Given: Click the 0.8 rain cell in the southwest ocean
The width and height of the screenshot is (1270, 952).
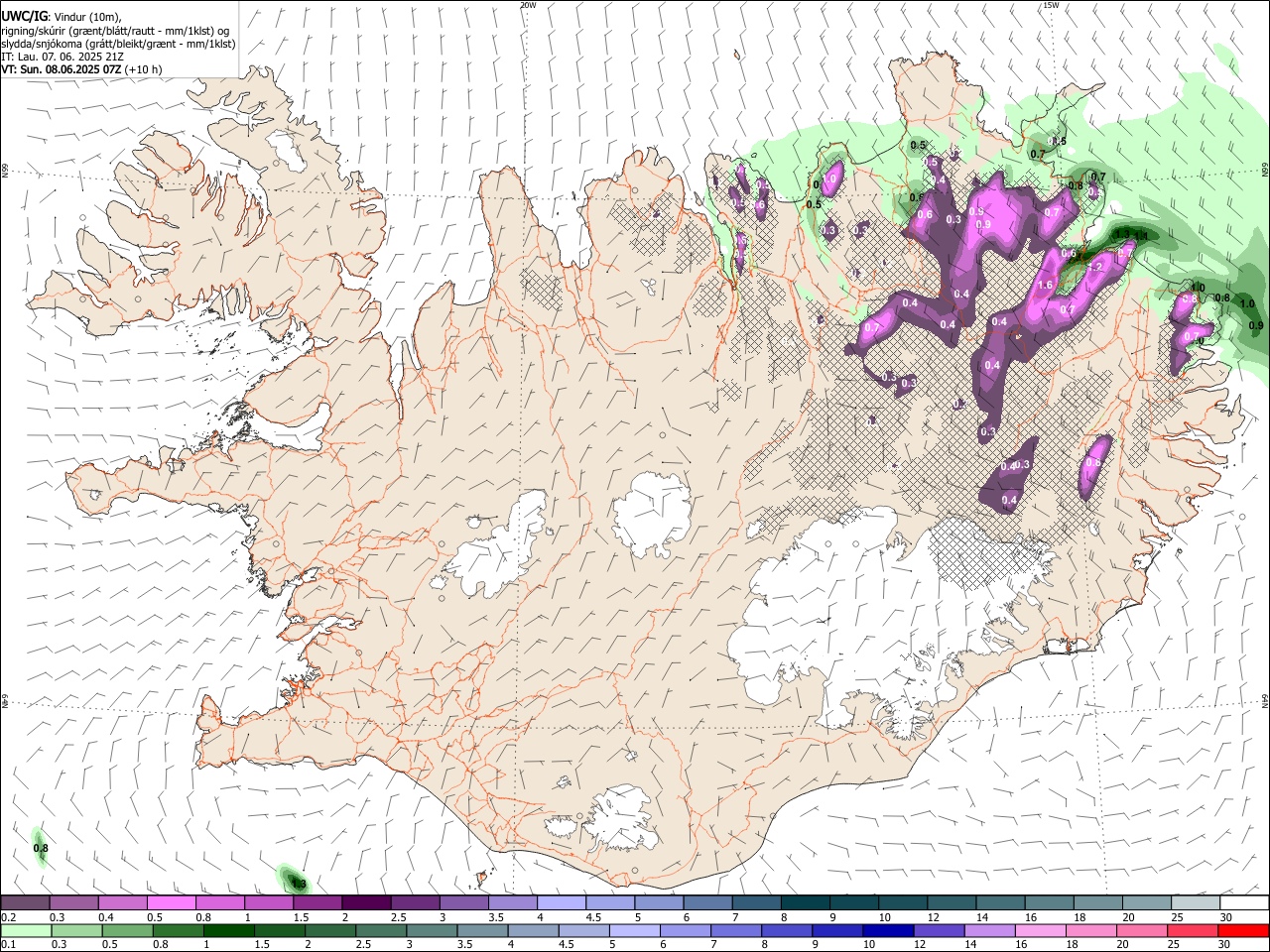Looking at the screenshot, I should click(x=41, y=848).
